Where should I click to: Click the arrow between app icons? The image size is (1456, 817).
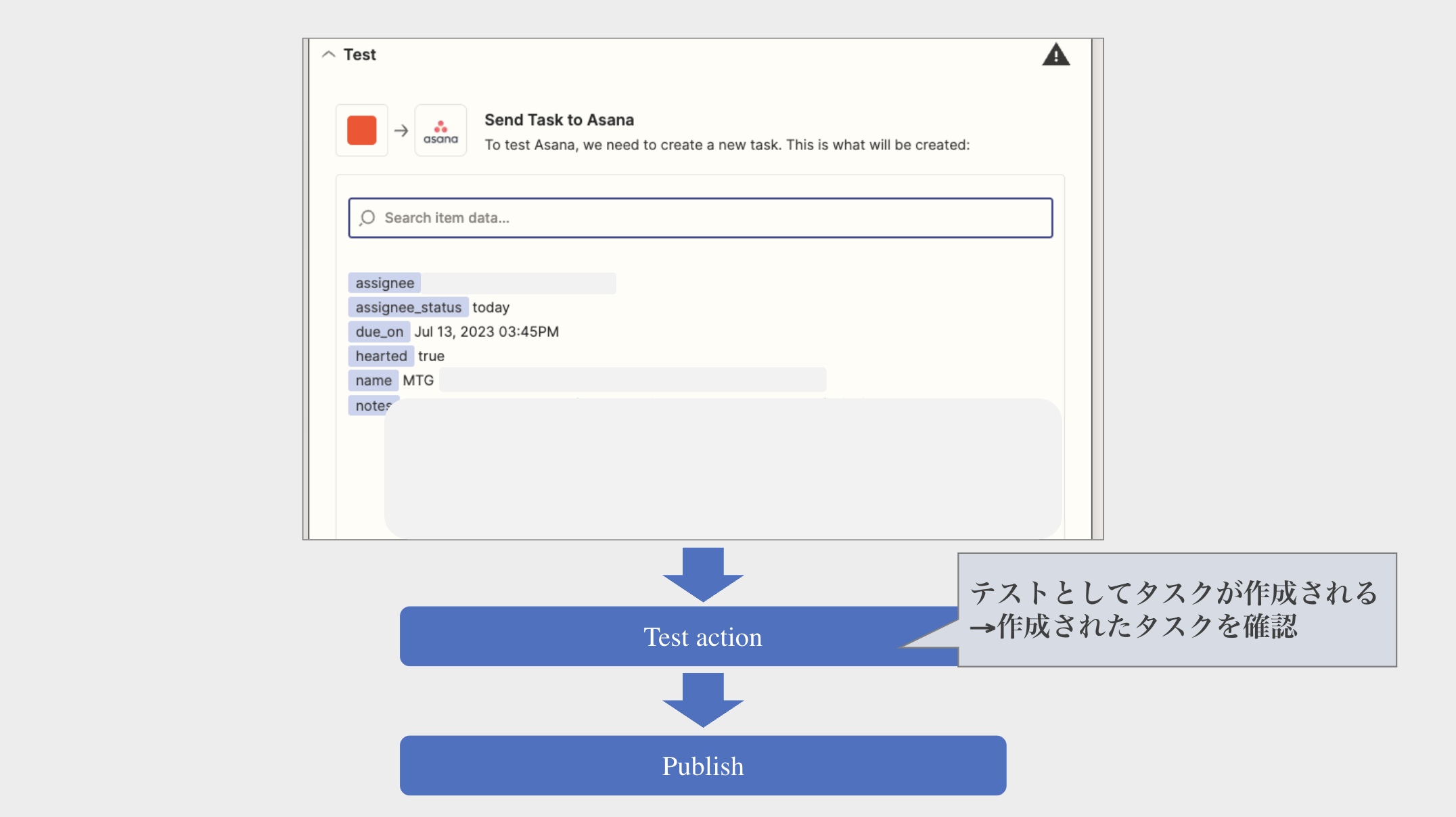(x=401, y=131)
